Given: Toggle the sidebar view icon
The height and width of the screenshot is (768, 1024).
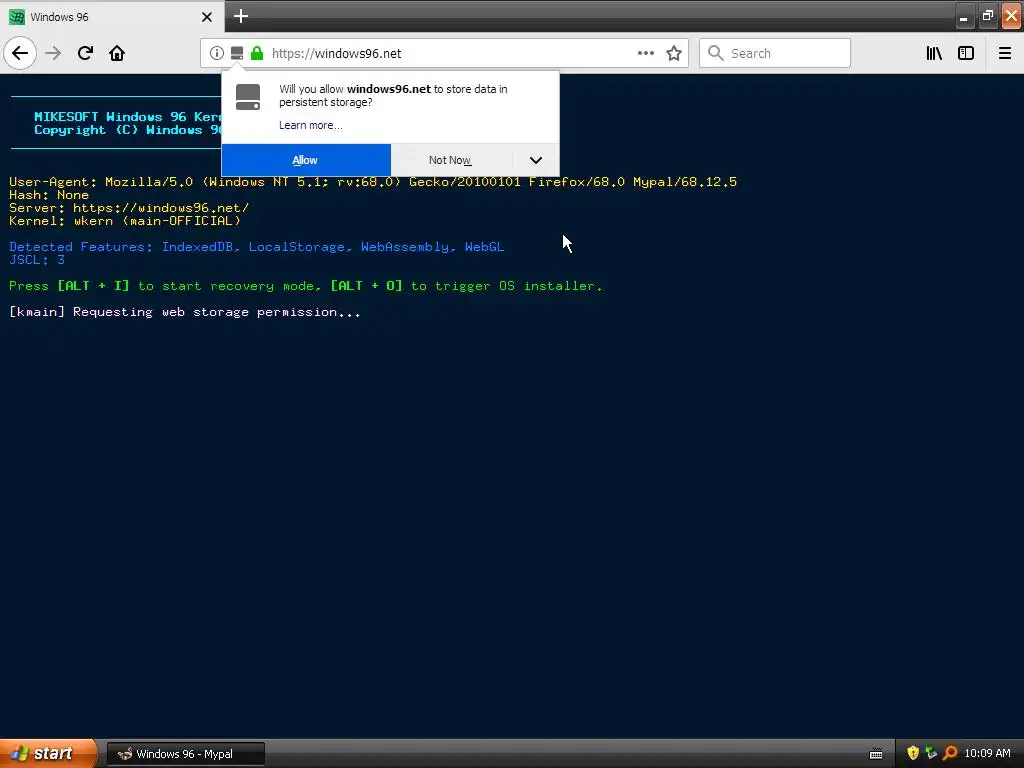Looking at the screenshot, I should click(966, 54).
